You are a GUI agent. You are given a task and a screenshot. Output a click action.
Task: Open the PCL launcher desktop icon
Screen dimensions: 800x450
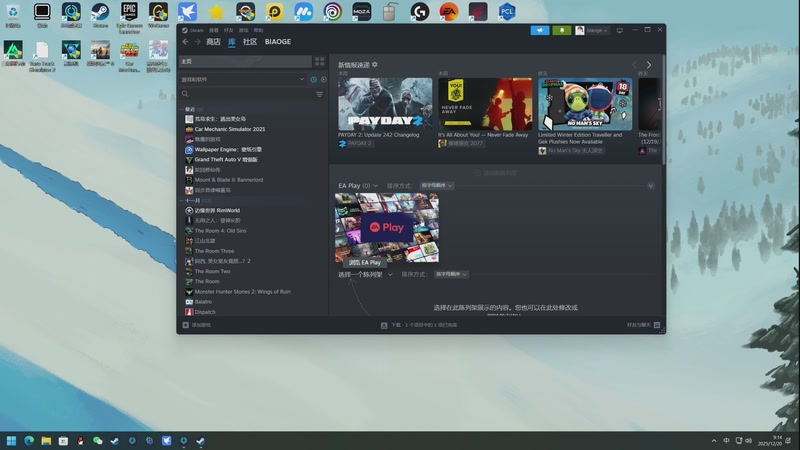tap(507, 12)
